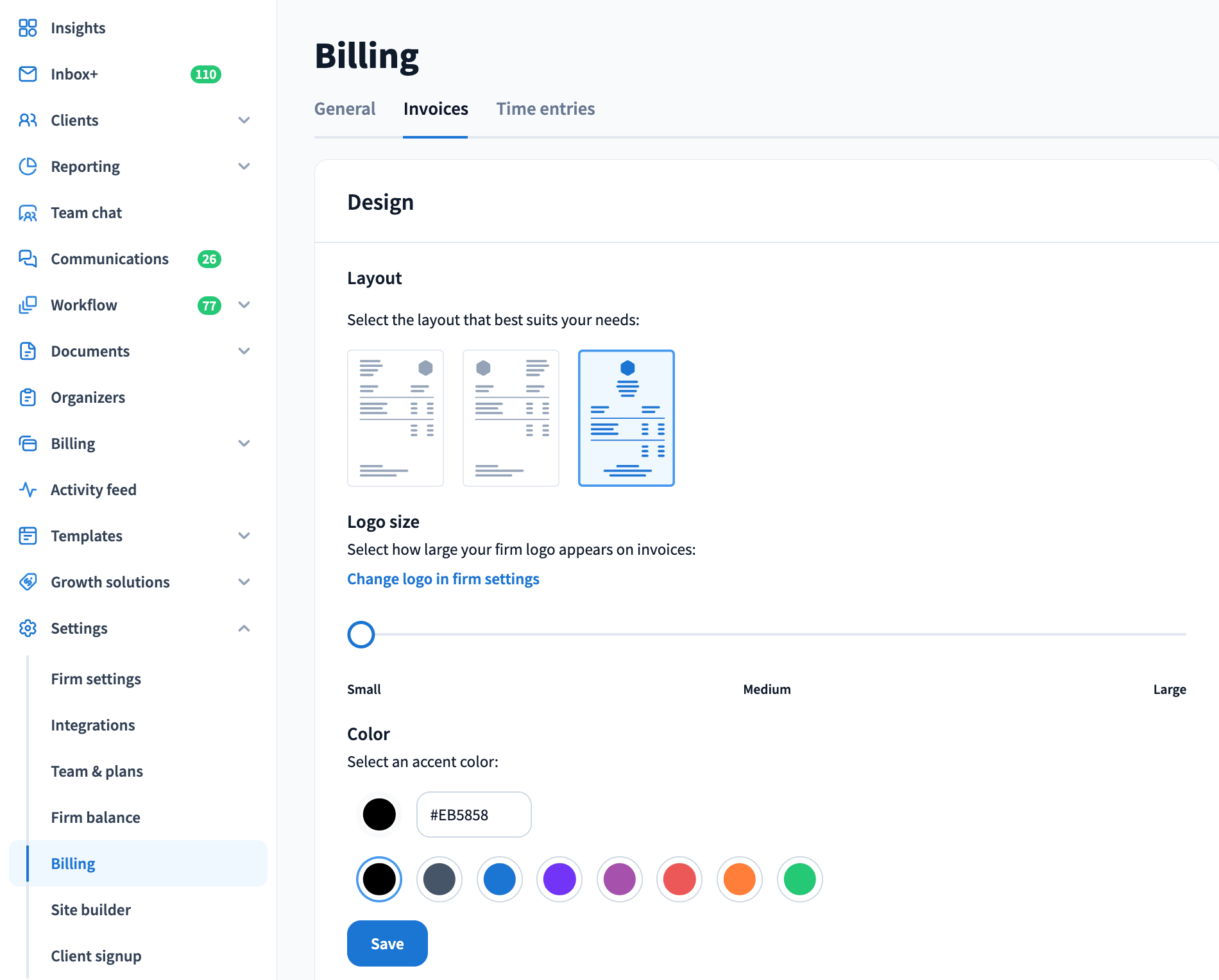Switch to the General tab
The width and height of the screenshot is (1219, 980).
(345, 109)
